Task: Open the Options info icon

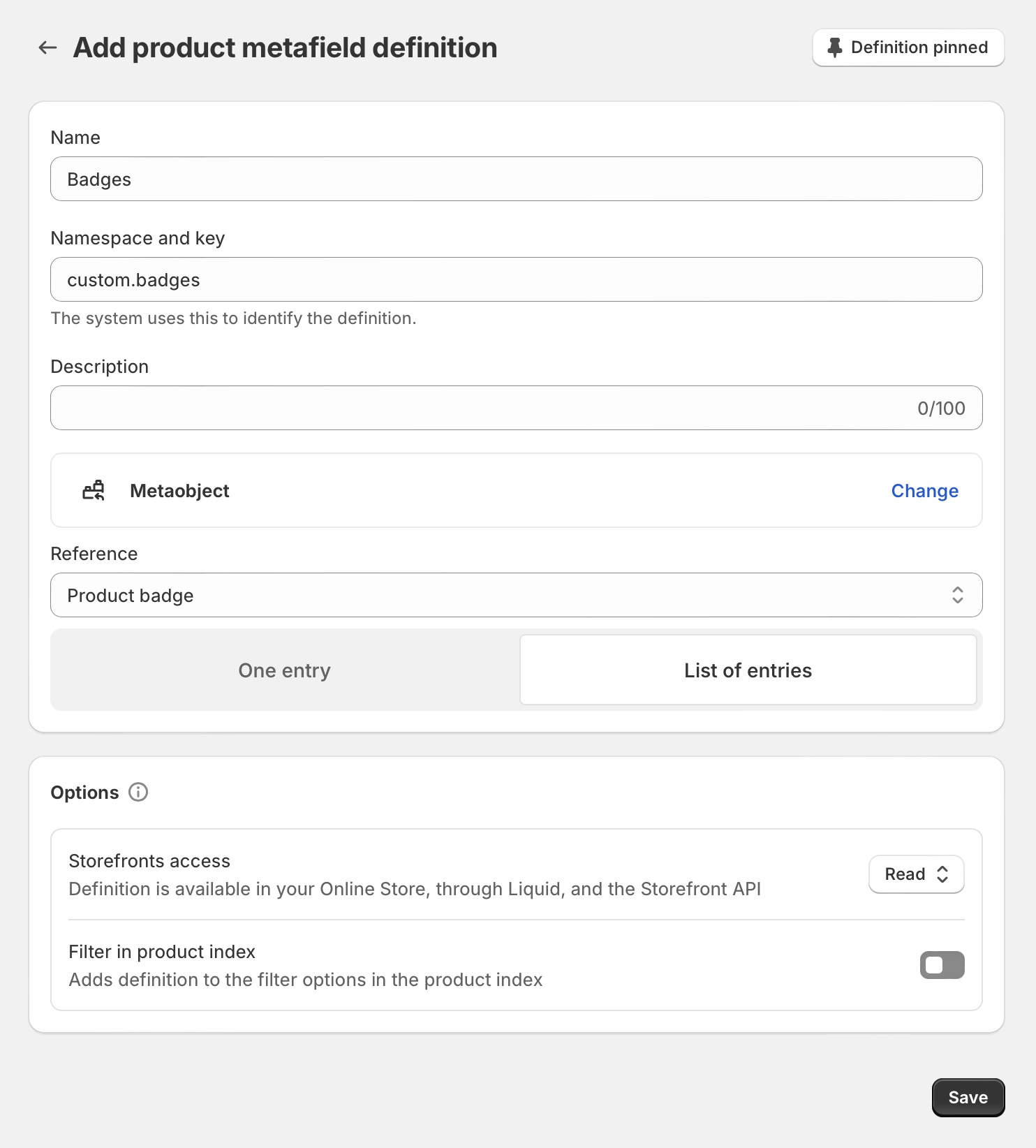Action: [138, 792]
